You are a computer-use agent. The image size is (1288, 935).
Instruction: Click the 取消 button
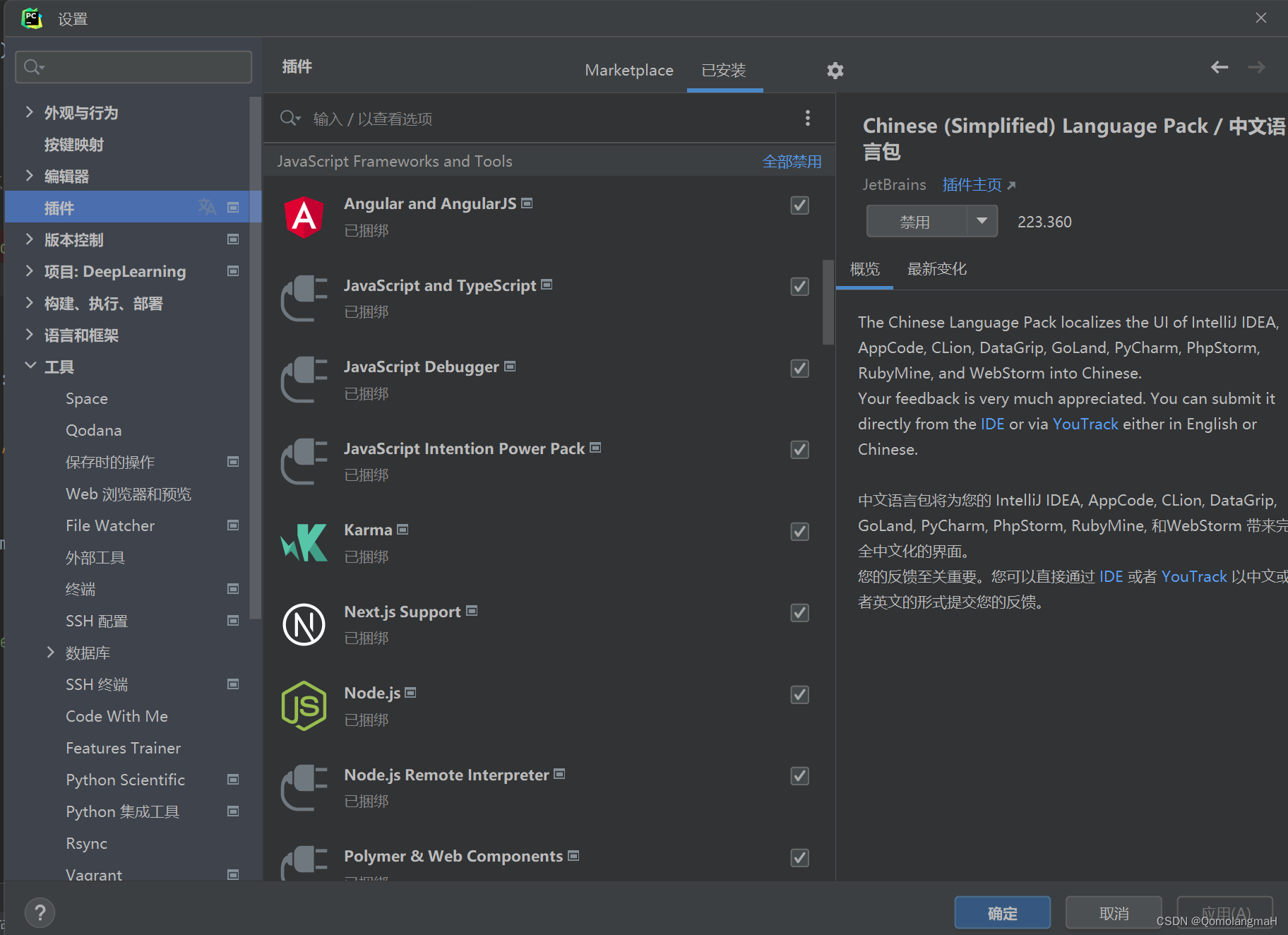1114,913
